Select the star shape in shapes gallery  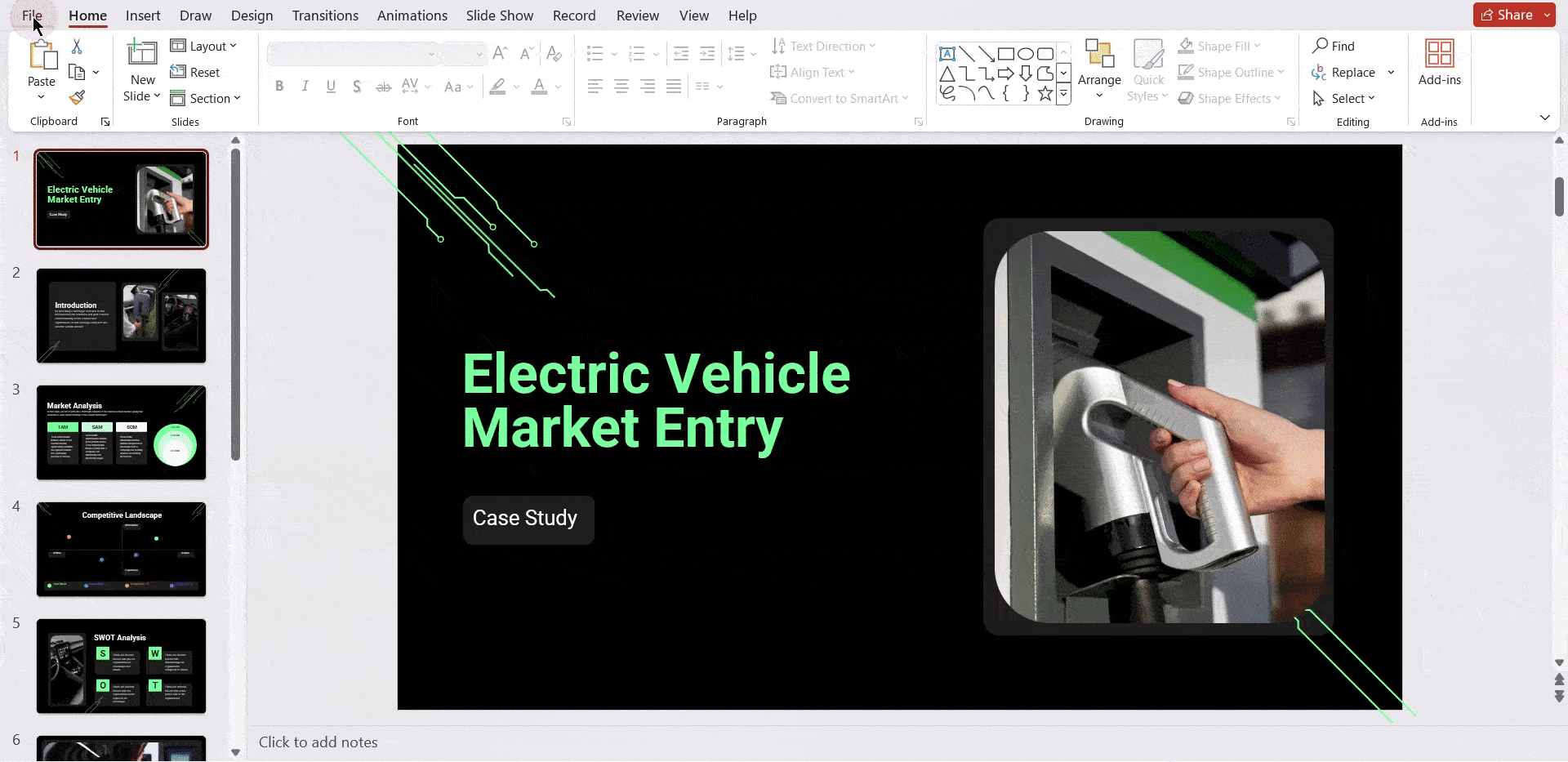pos(1045,93)
